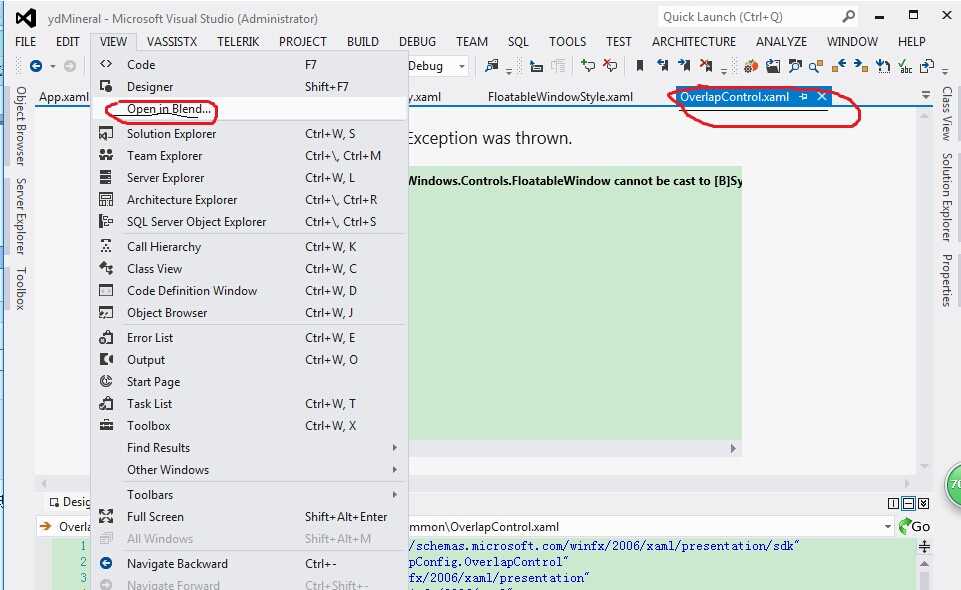Viewport: 961px width, 590px height.
Task: Open the Object Browser side tab
Action: [20, 126]
